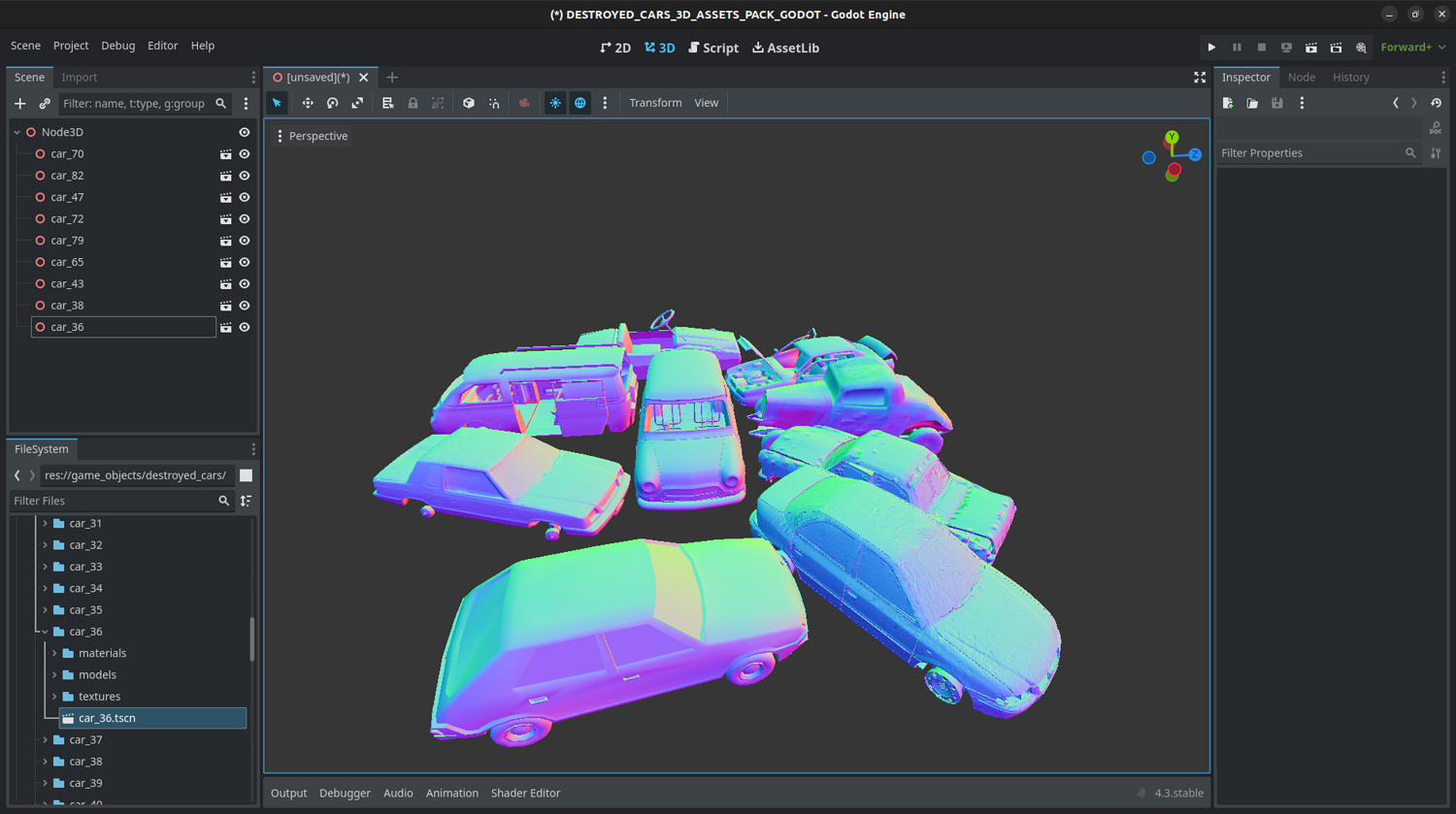Toggle the Use Local Space cube icon
Image resolution: width=1456 pixels, height=814 pixels.
point(469,103)
